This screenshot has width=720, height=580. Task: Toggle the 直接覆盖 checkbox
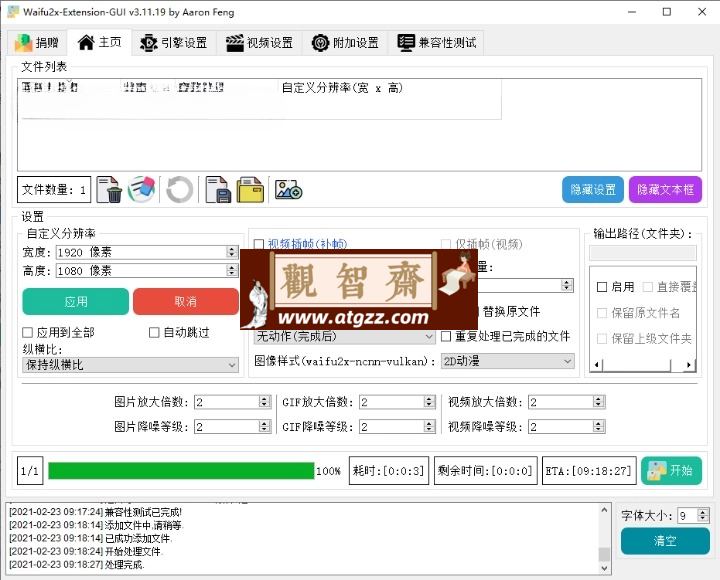coord(648,287)
